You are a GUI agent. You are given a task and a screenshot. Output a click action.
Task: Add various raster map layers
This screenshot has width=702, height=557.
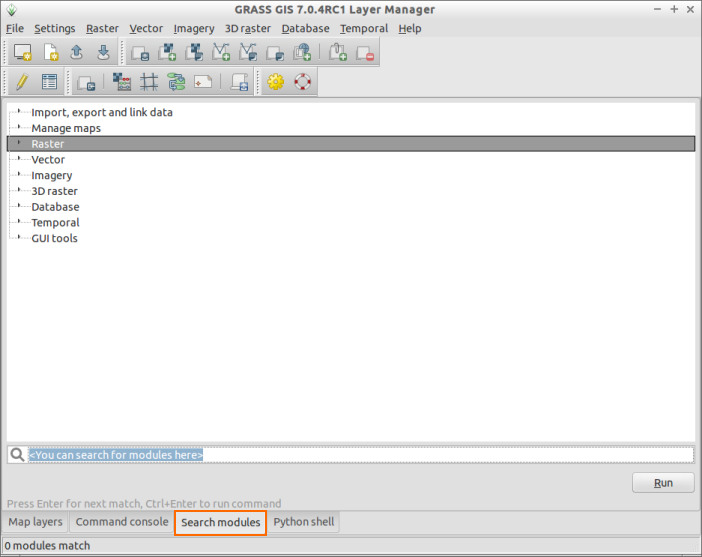[x=194, y=52]
